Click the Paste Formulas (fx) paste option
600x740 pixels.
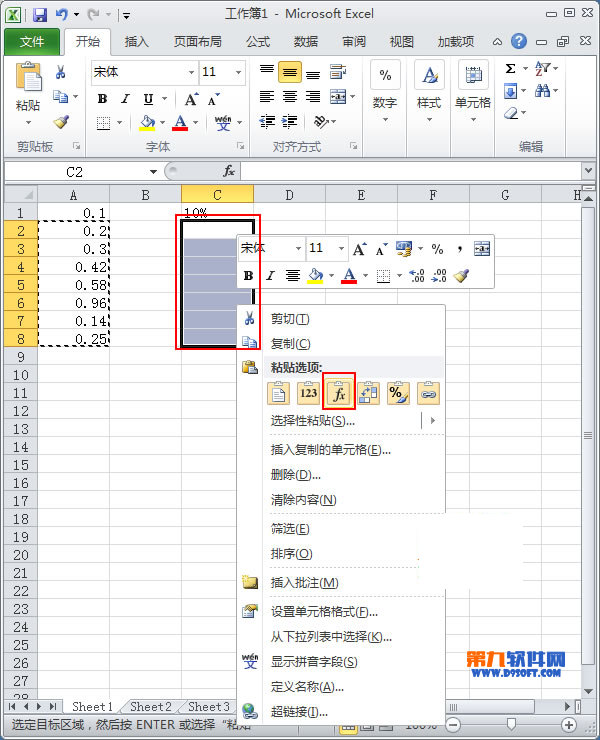point(340,392)
